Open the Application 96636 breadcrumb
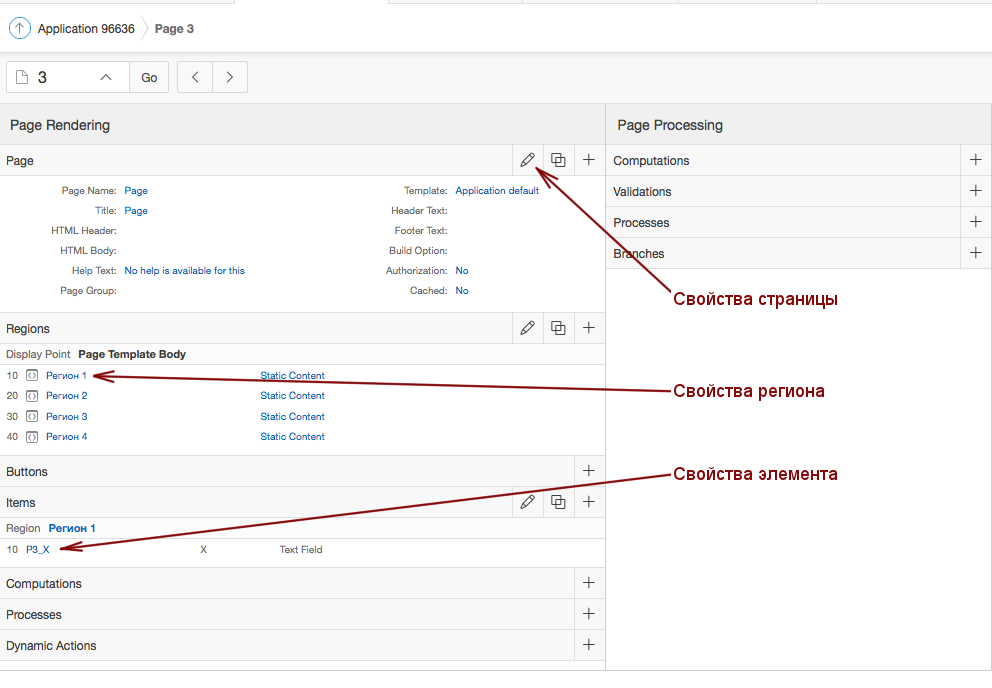Screen dimensions: 992x688 [86, 29]
